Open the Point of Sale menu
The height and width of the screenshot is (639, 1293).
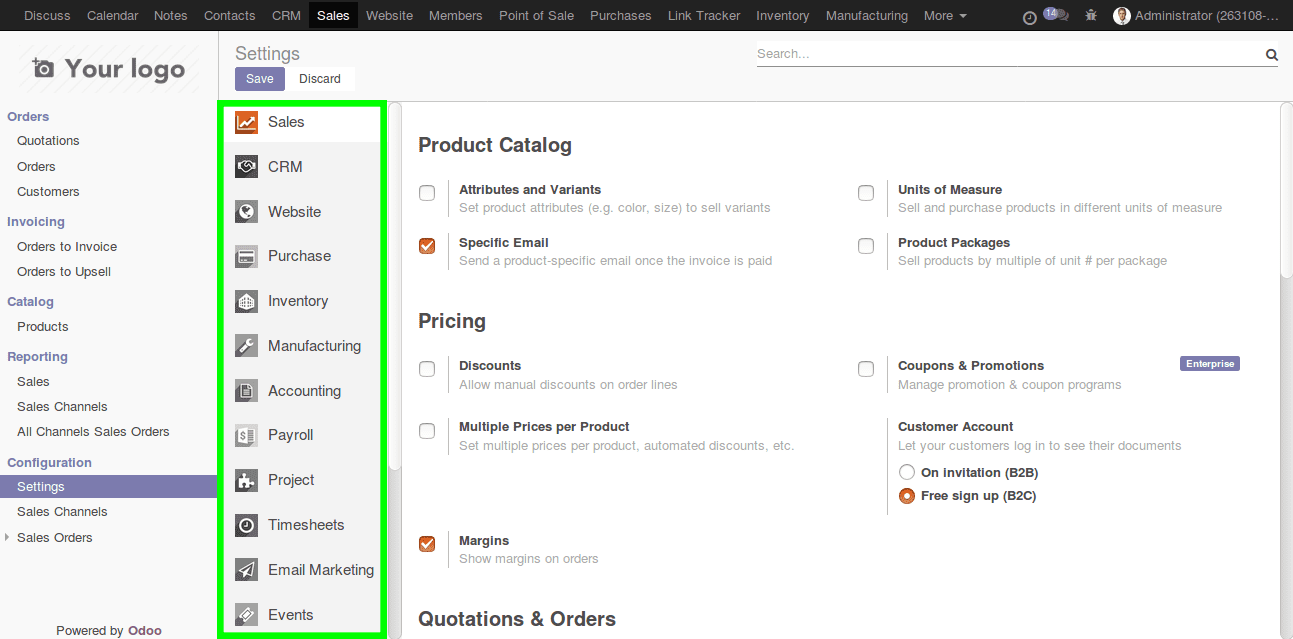coord(536,16)
